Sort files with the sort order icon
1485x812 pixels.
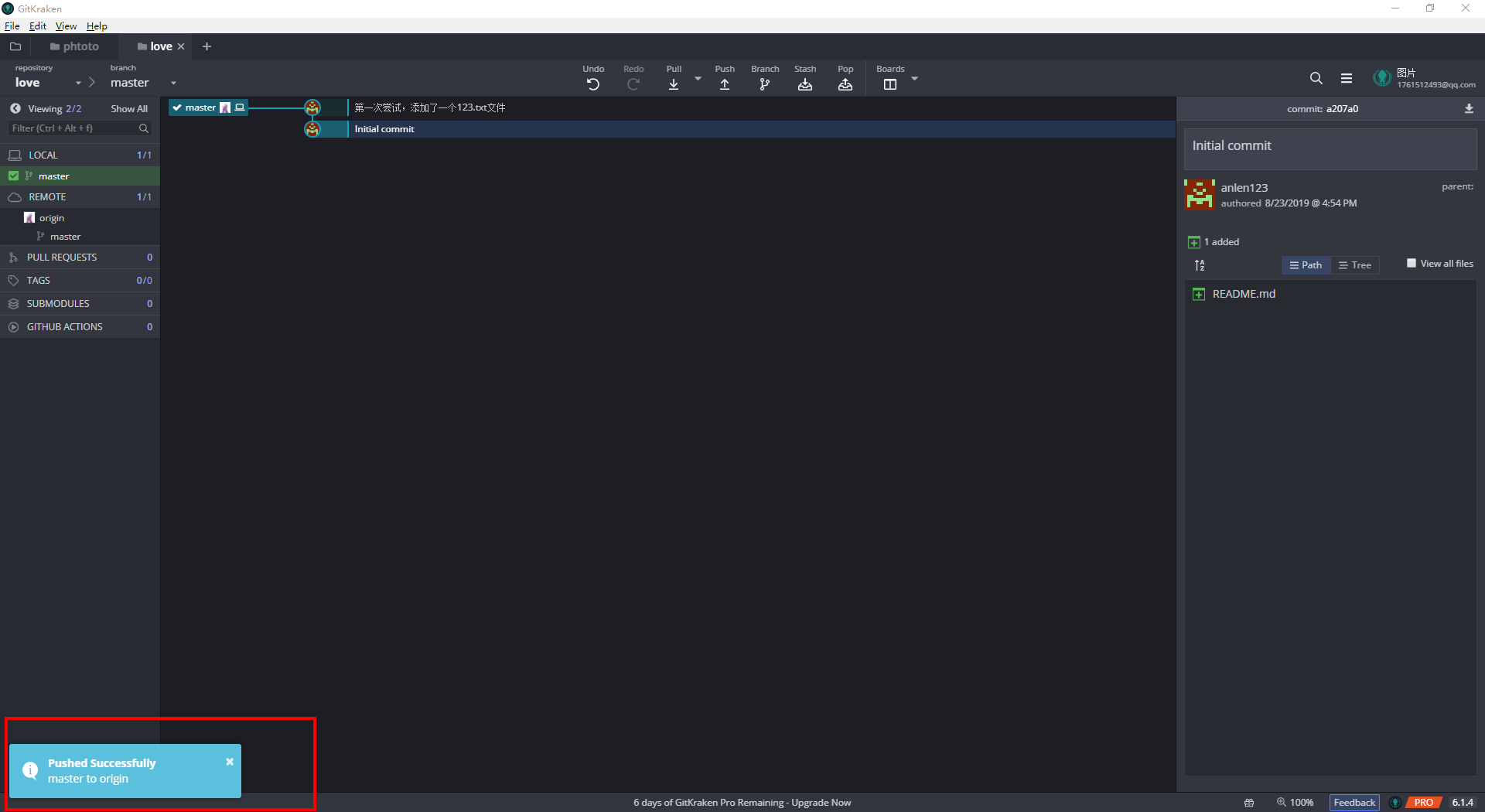coord(1200,265)
